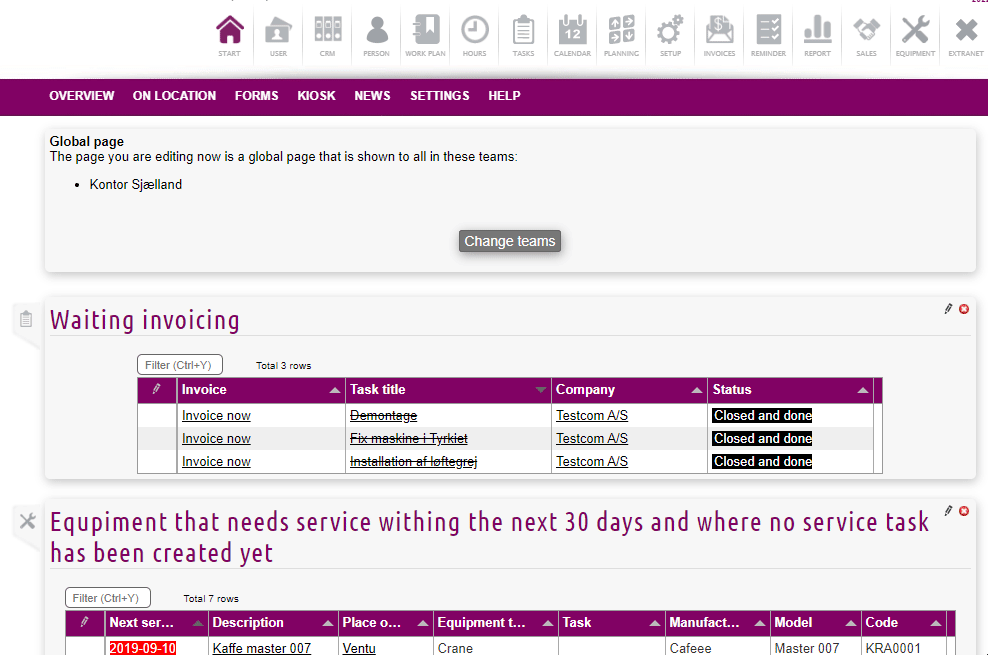Image resolution: width=988 pixels, height=655 pixels.
Task: Open the Invoices icon
Action: coord(719,35)
